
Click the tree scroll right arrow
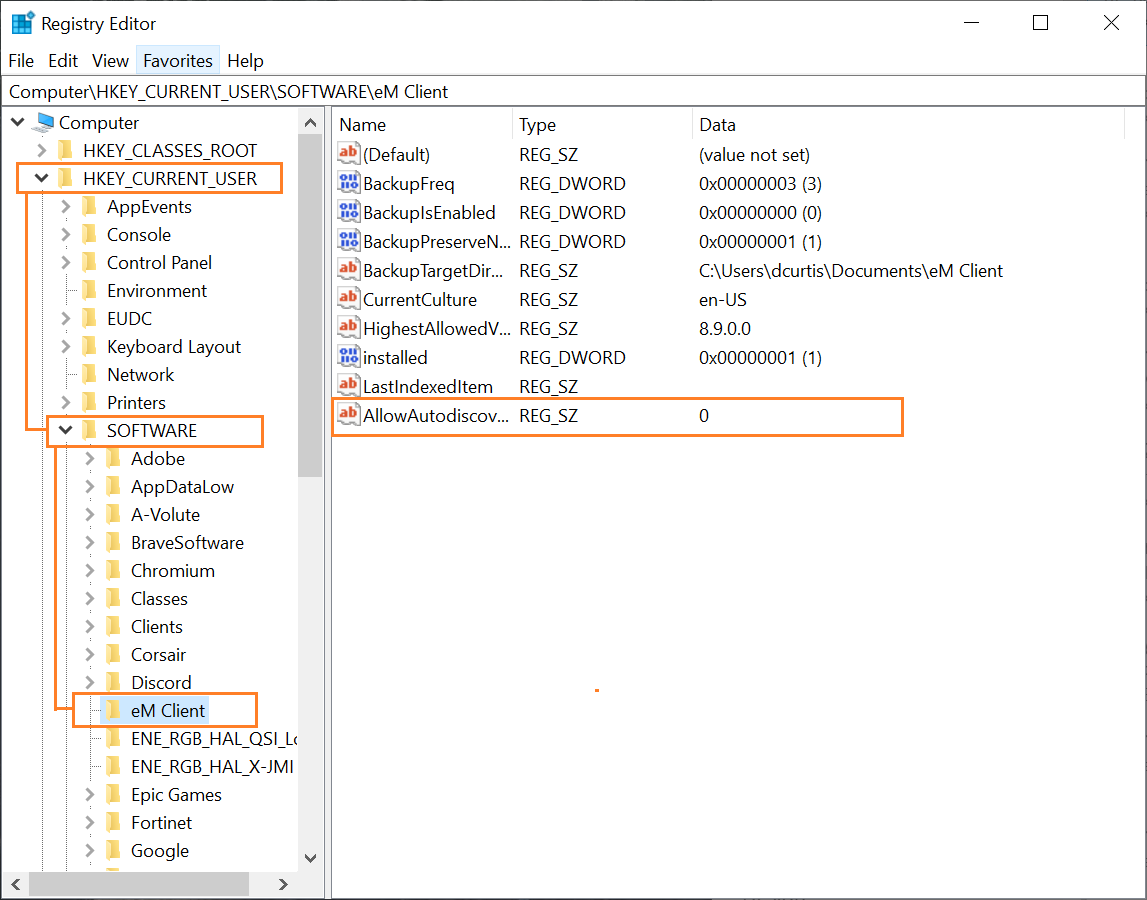[x=283, y=884]
